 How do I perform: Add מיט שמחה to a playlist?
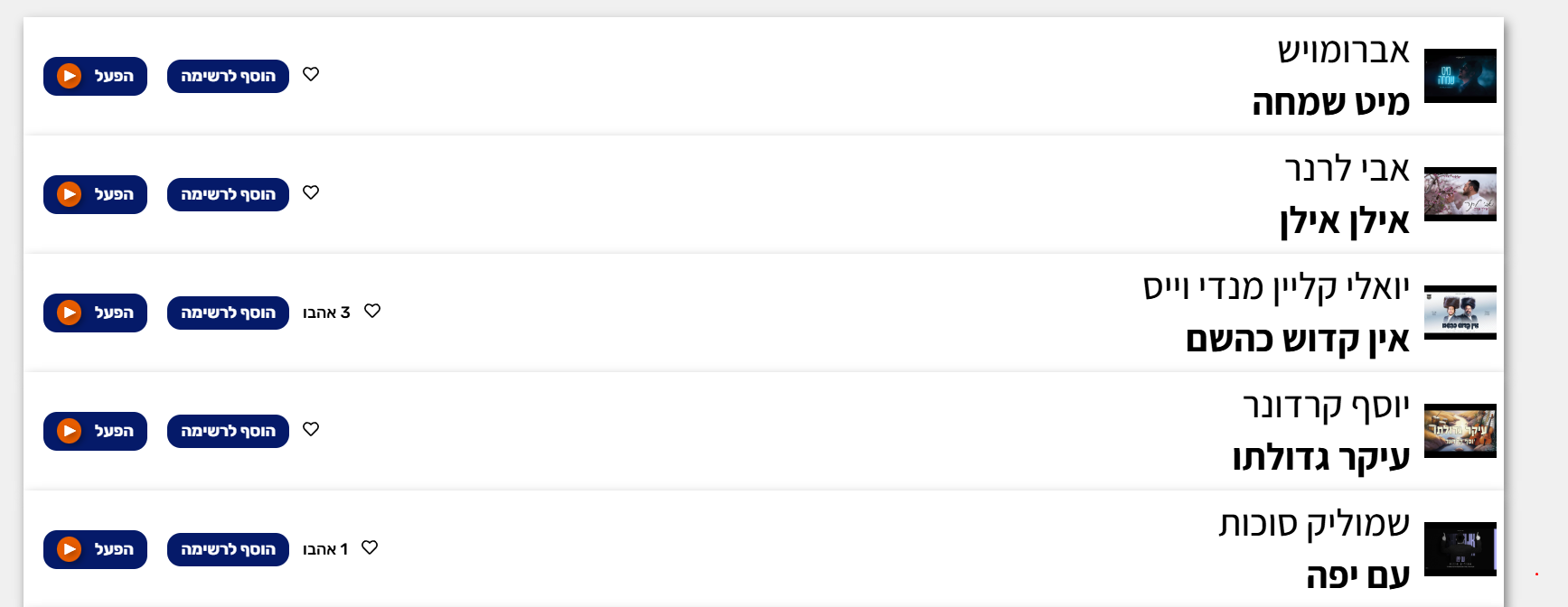228,76
